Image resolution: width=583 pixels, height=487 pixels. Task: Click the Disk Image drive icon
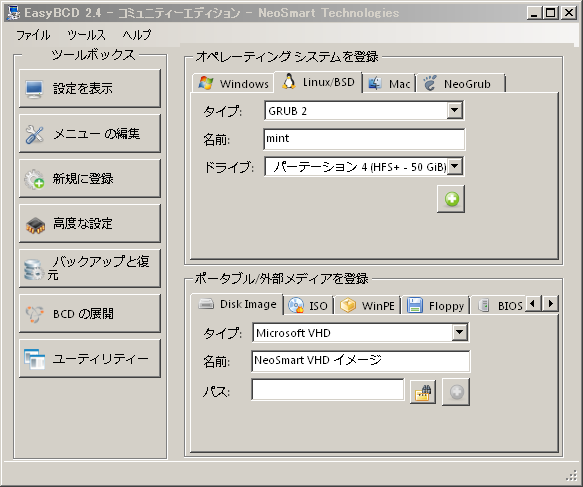[206, 304]
